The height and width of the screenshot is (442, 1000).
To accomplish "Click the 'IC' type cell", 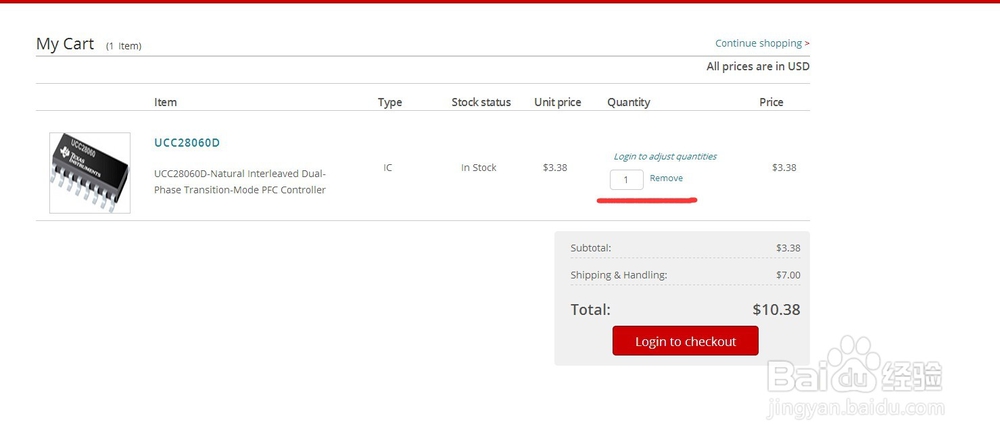I will pos(388,168).
